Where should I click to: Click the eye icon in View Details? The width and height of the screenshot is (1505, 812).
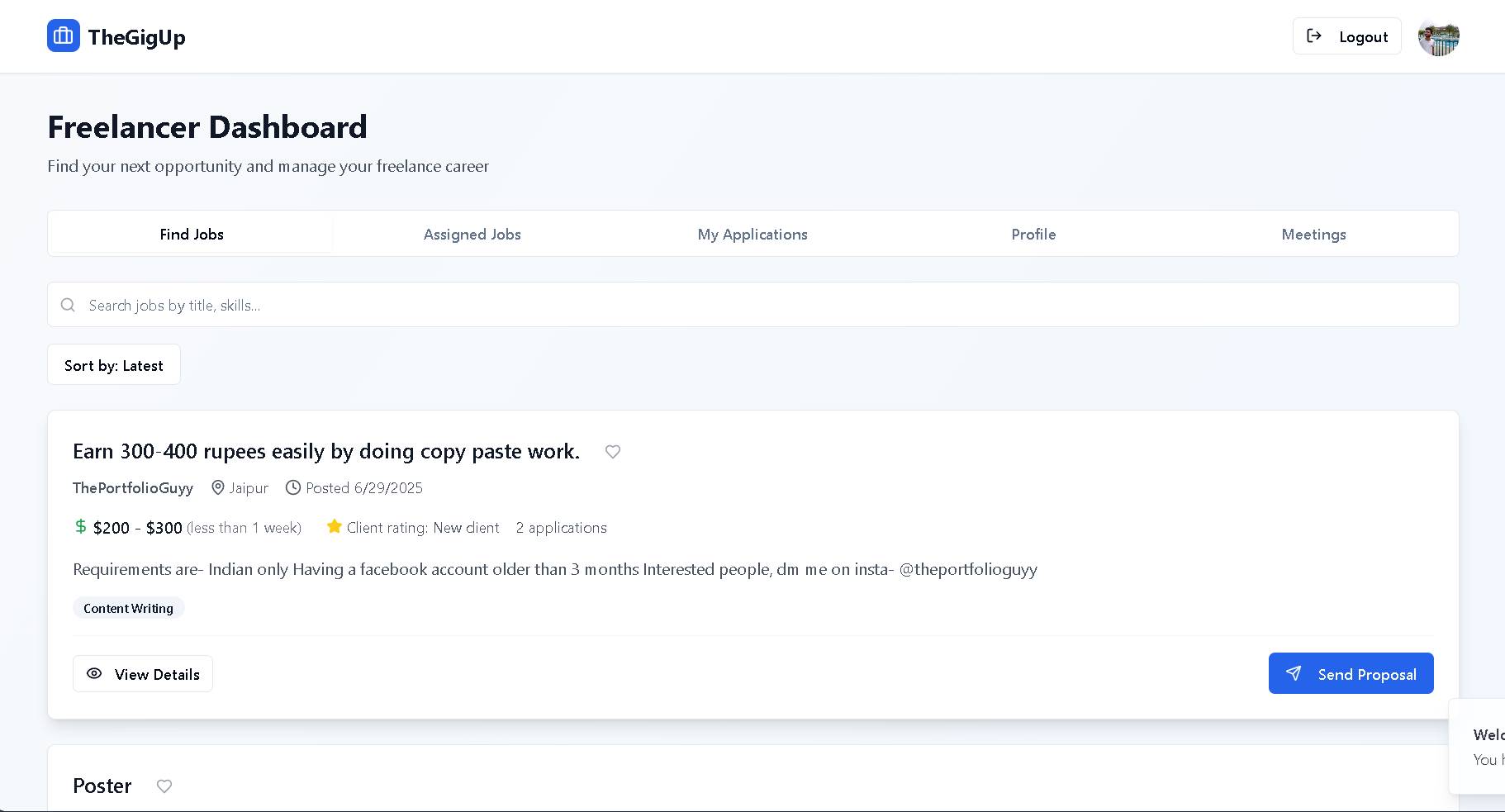click(x=95, y=674)
